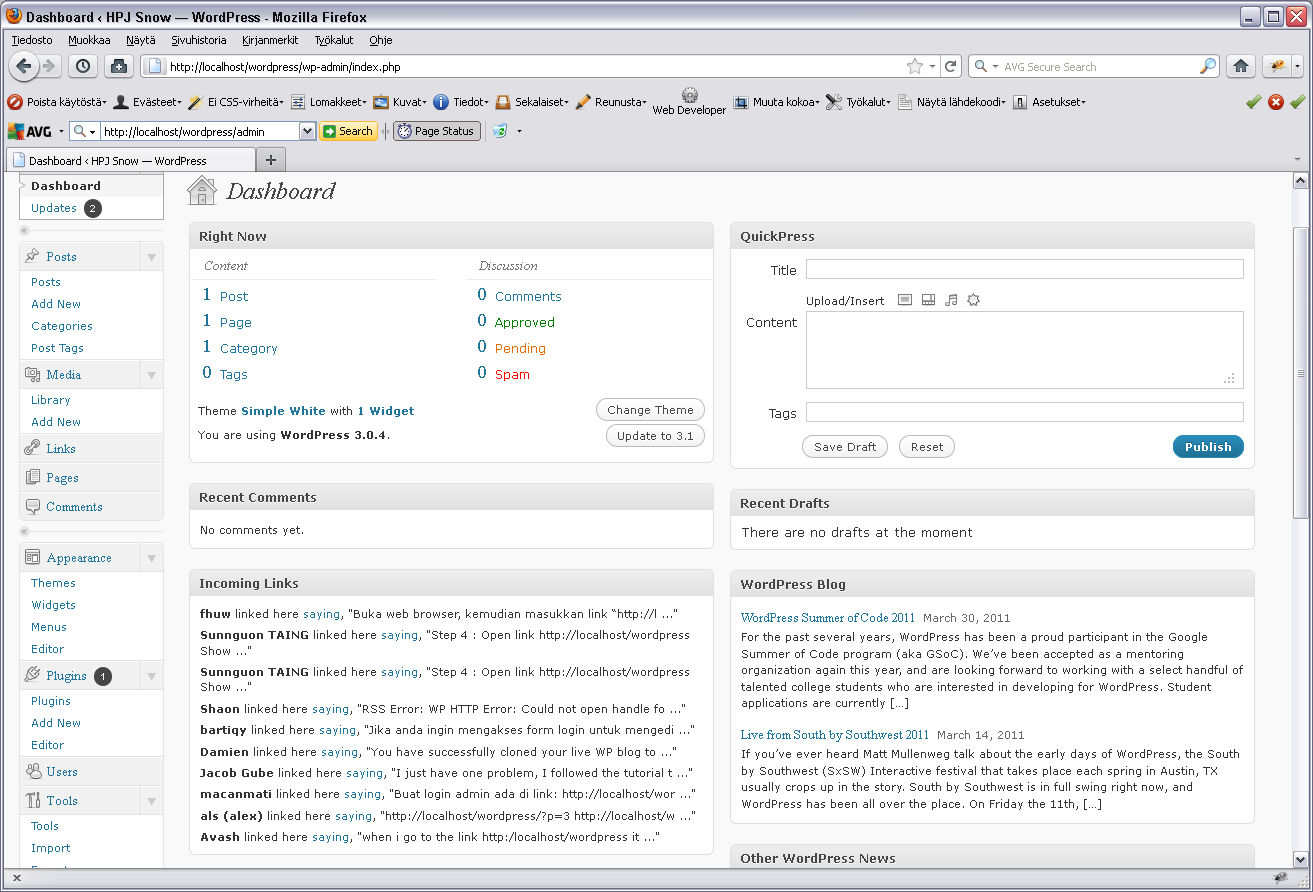Click the QuickPress Tags field
The height and width of the screenshot is (892, 1313).
click(1025, 412)
